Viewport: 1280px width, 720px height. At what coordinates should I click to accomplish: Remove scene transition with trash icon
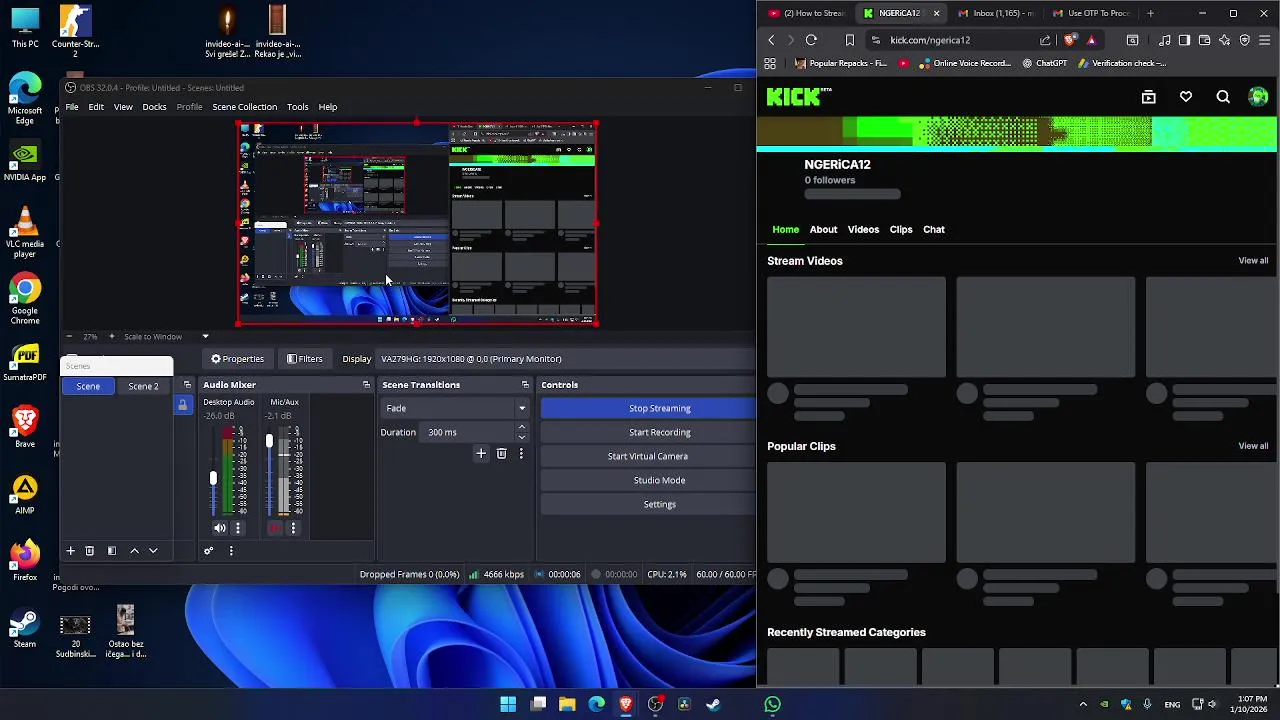pos(501,454)
